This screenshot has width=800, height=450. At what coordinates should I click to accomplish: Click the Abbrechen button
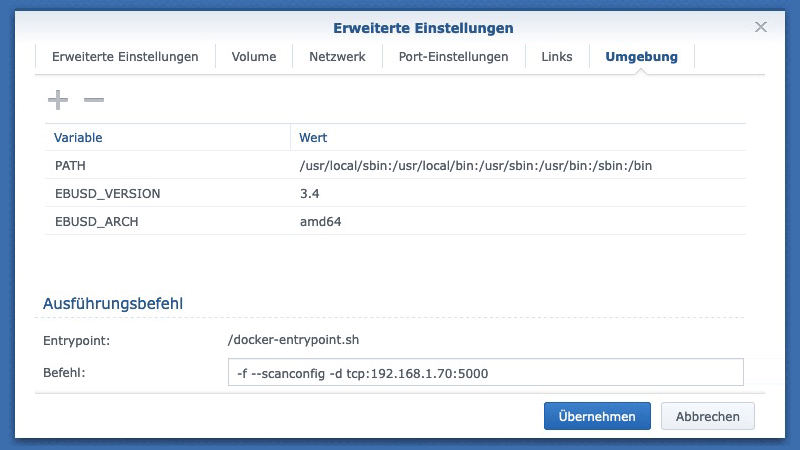coord(707,416)
